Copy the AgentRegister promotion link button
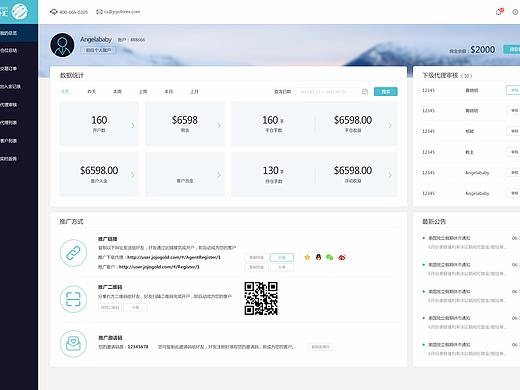 tap(256, 258)
